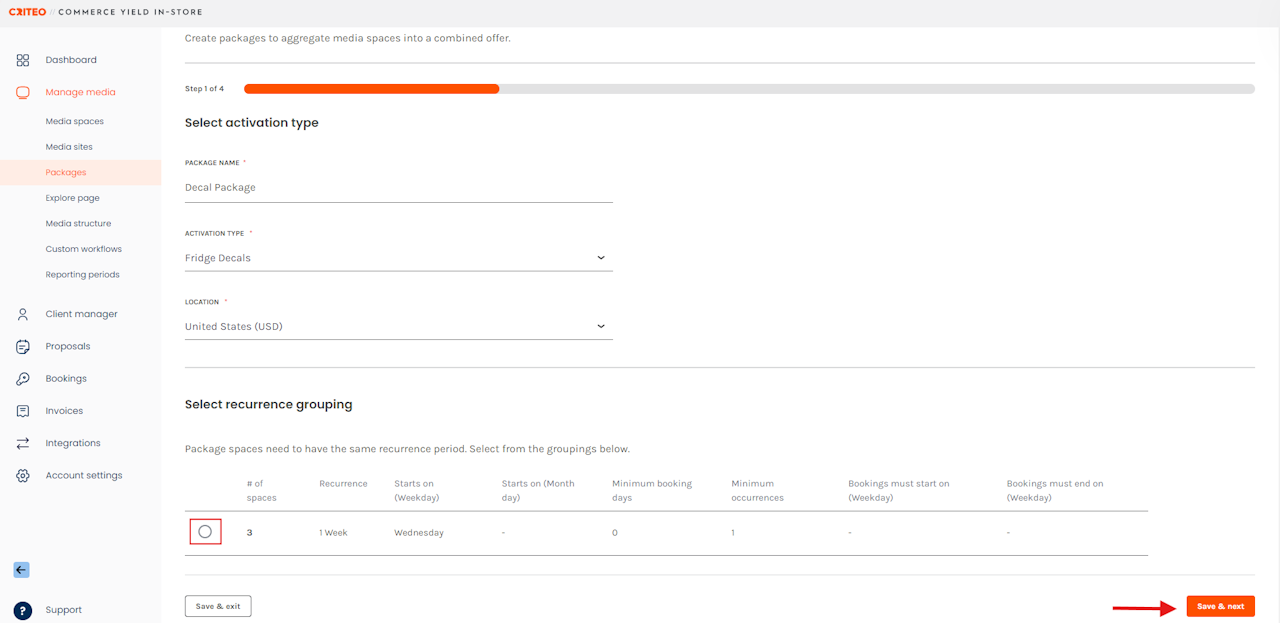Screen dimensions: 1280x623
Task: Click the Account settings gear icon
Action: click(23, 476)
